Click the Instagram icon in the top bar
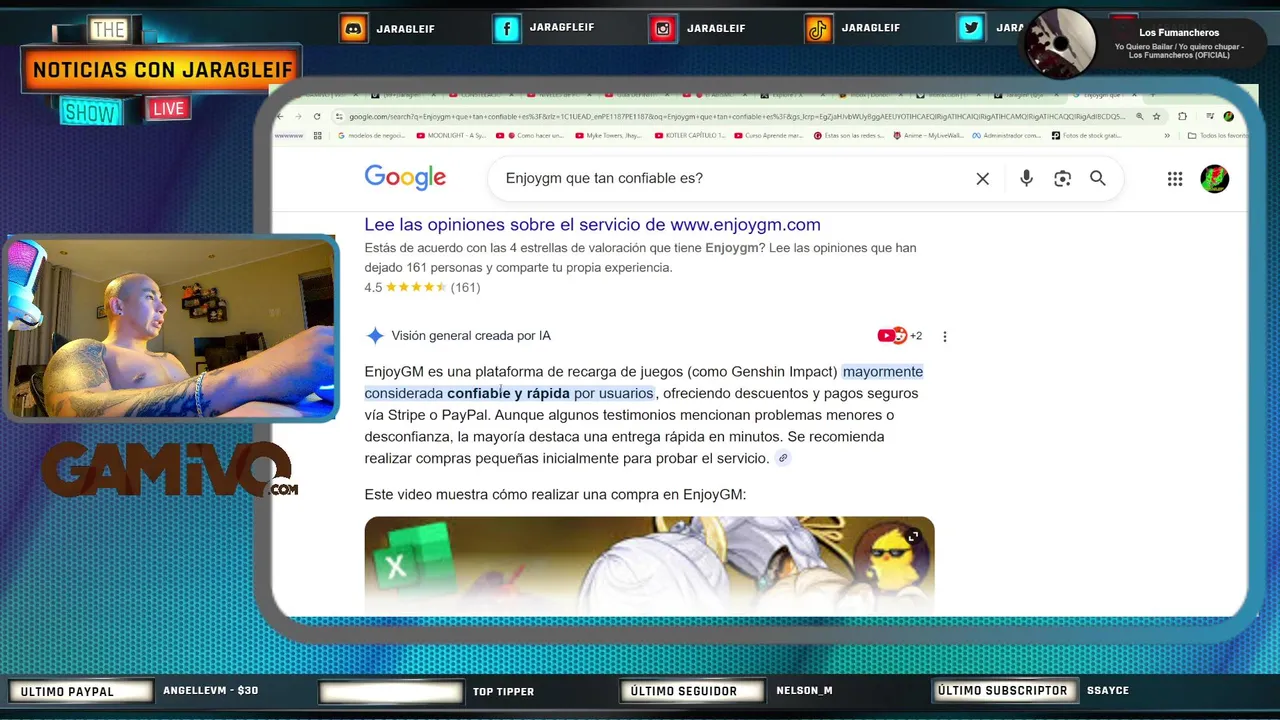 (x=663, y=29)
